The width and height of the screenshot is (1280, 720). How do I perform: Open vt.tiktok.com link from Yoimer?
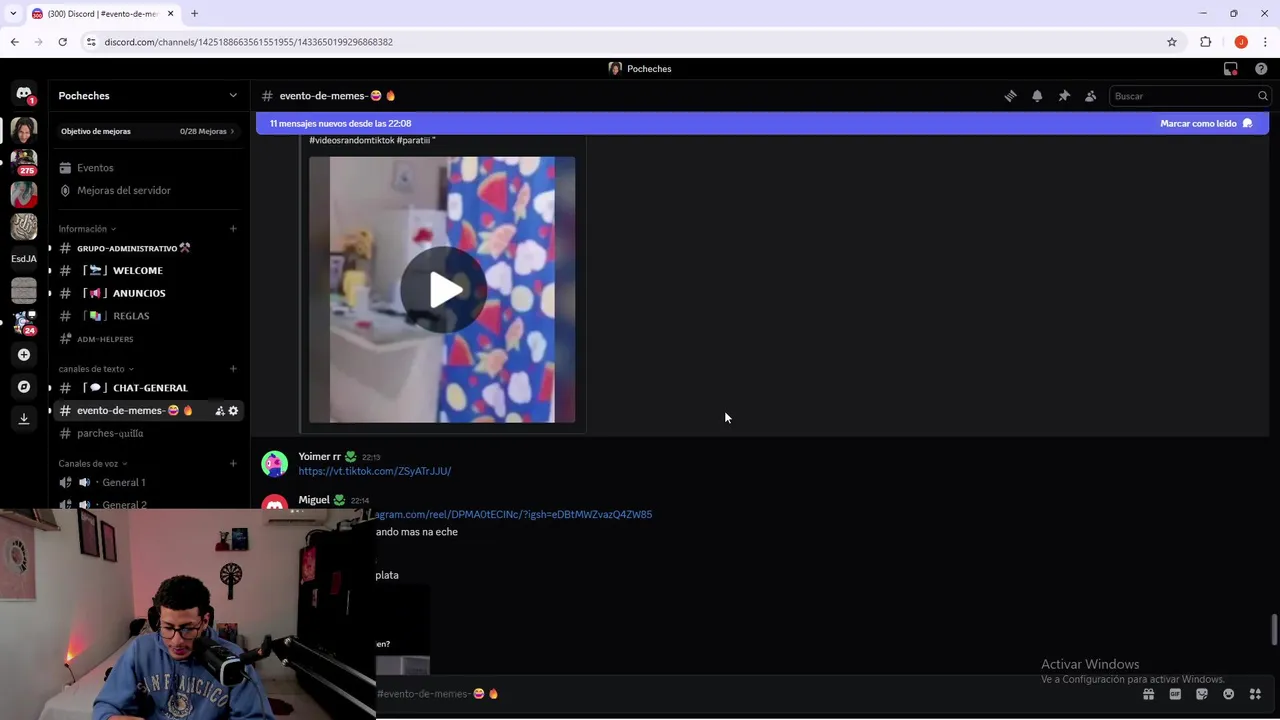coord(375,471)
